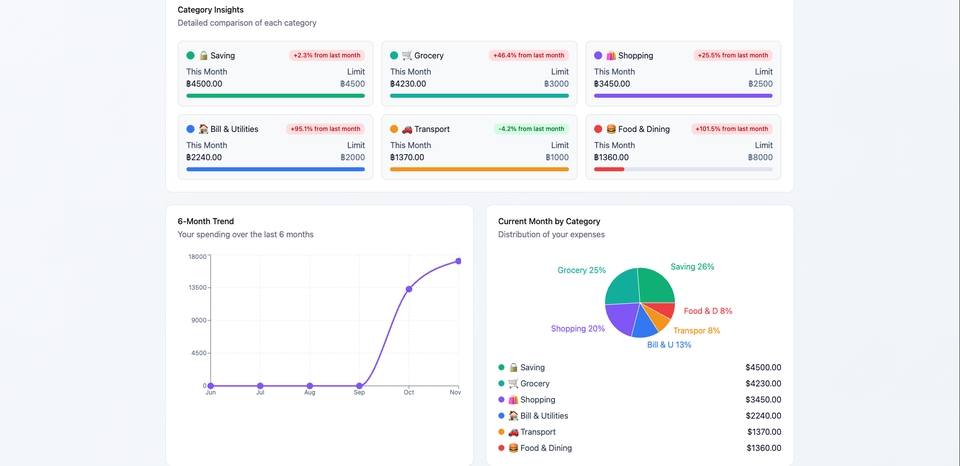Click the green Saving slice of the pie chart
Image resolution: width=960 pixels, height=466 pixels.
[x=656, y=286]
